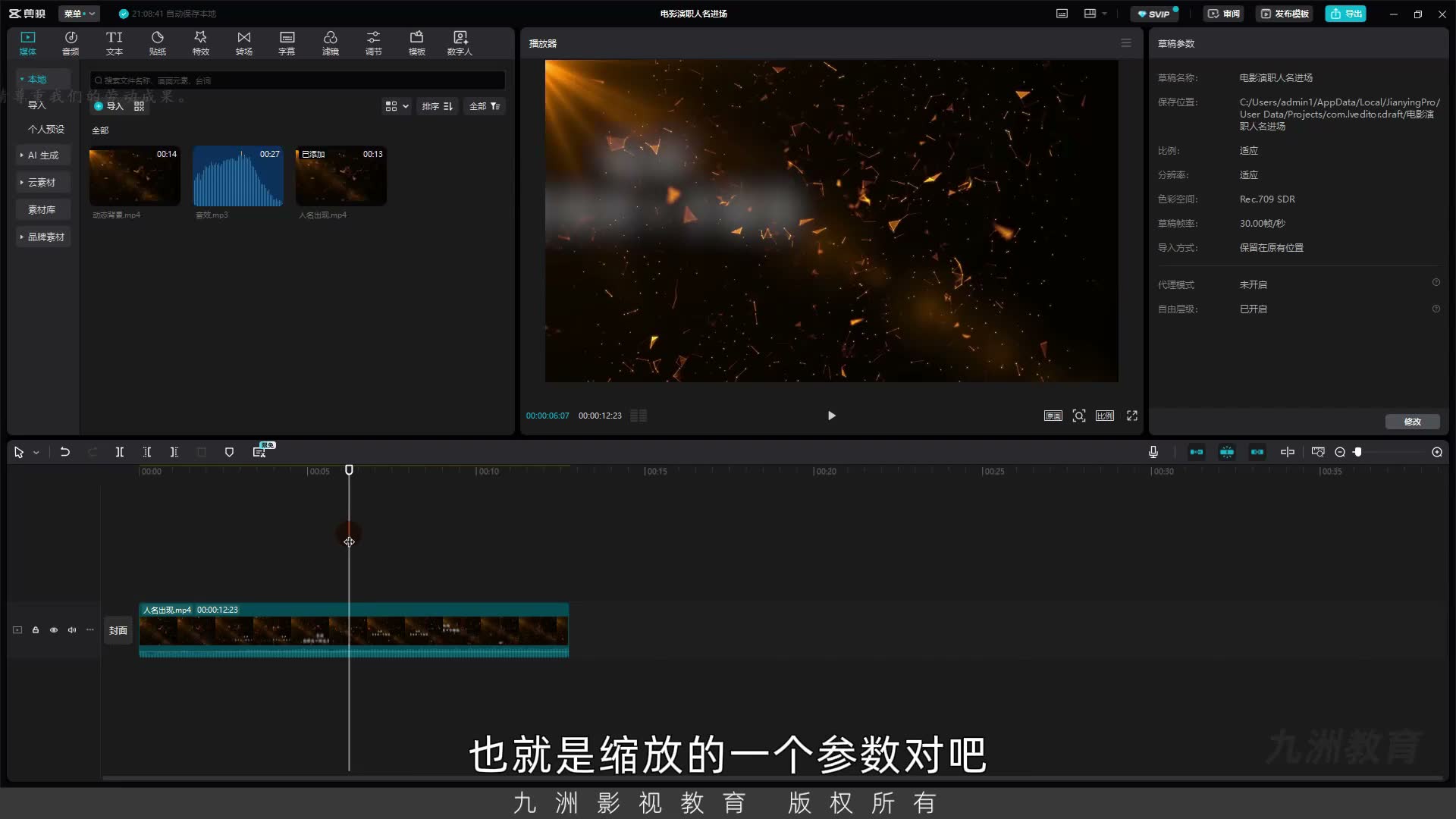Show the 原画 original quality preview
This screenshot has width=1456, height=819.
pos(1053,416)
